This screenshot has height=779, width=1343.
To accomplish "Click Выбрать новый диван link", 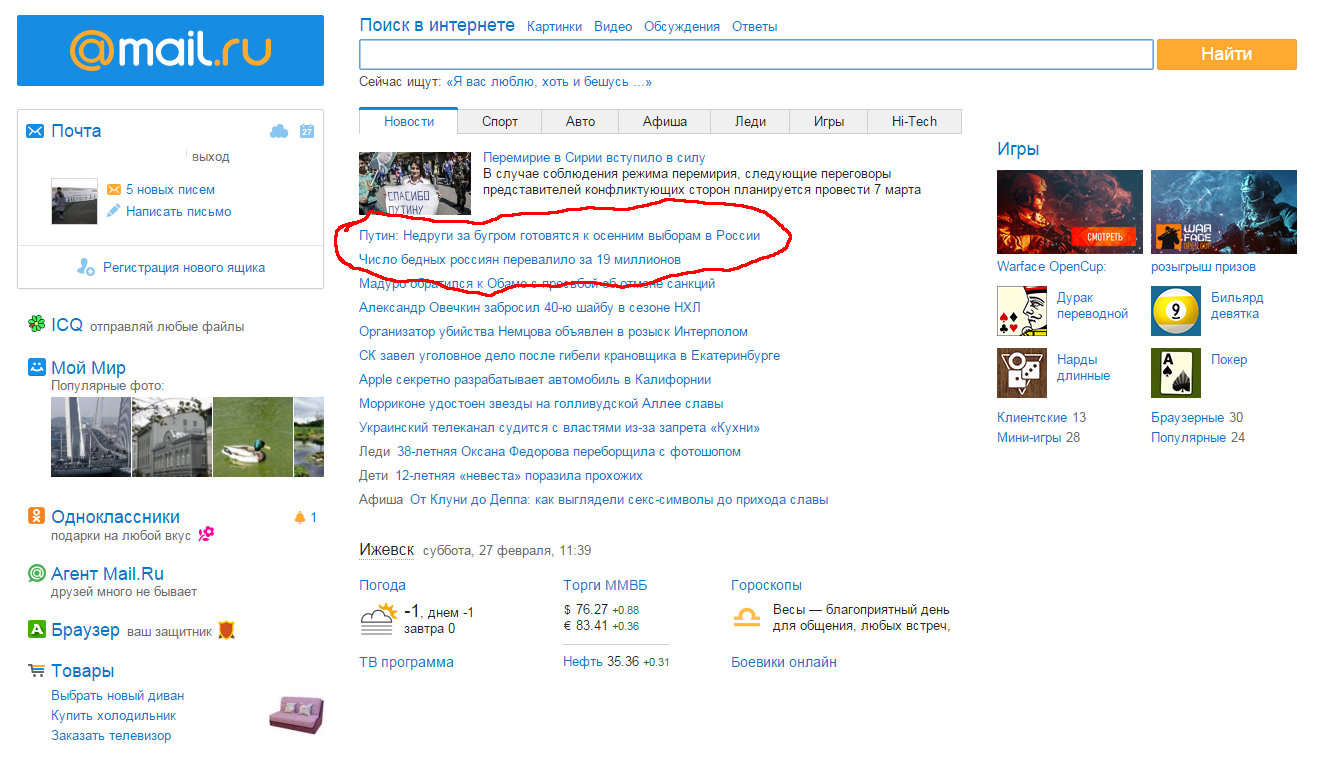I will point(118,695).
